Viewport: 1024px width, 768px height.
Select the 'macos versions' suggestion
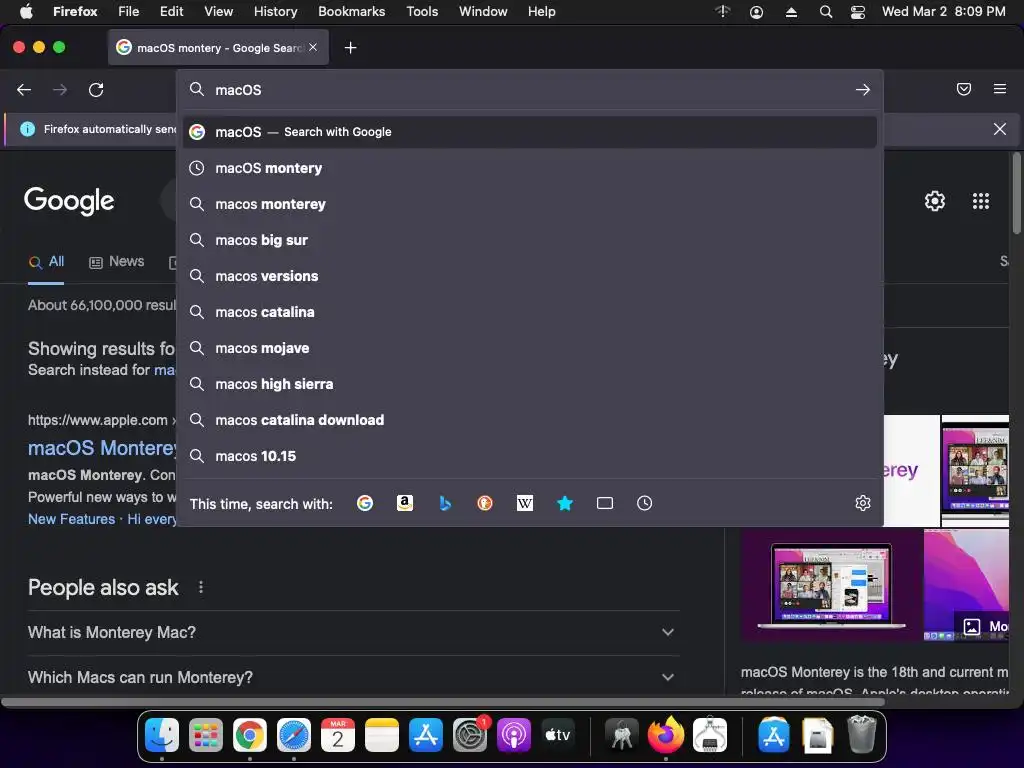tap(530, 276)
